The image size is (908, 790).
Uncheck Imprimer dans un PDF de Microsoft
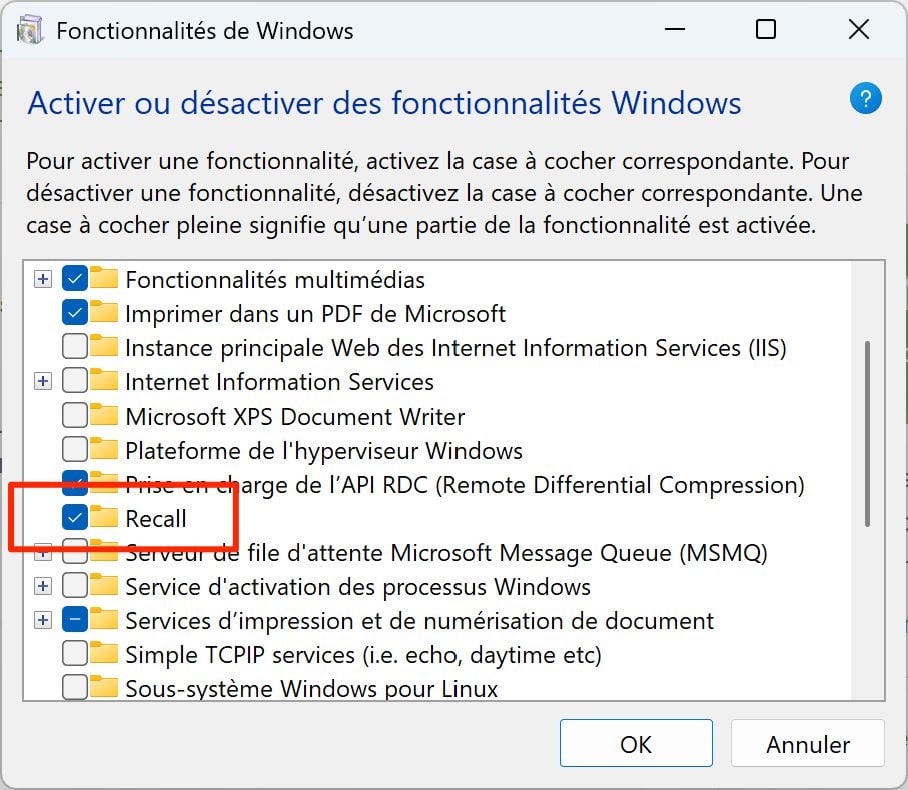tap(74, 314)
